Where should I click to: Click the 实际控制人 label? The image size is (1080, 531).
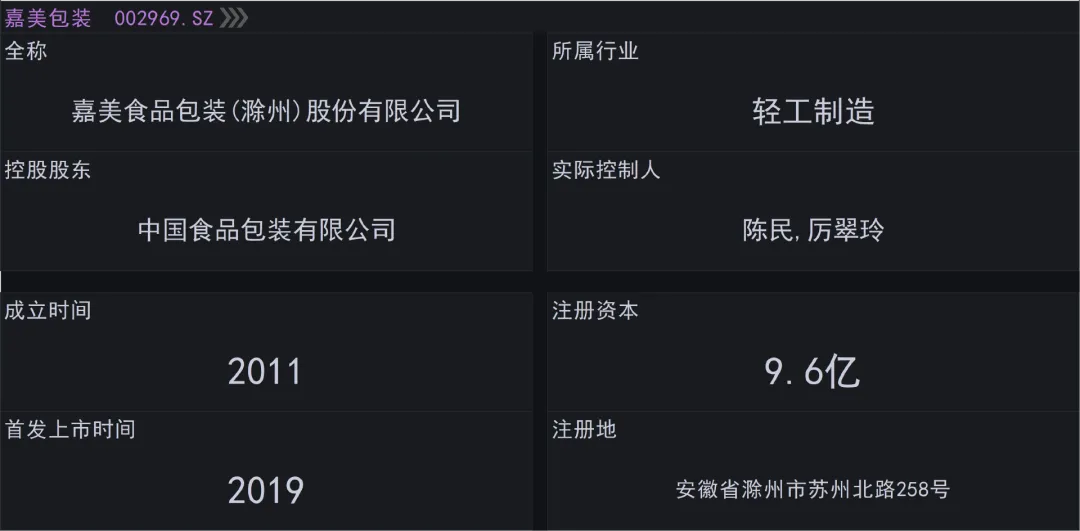(x=606, y=170)
